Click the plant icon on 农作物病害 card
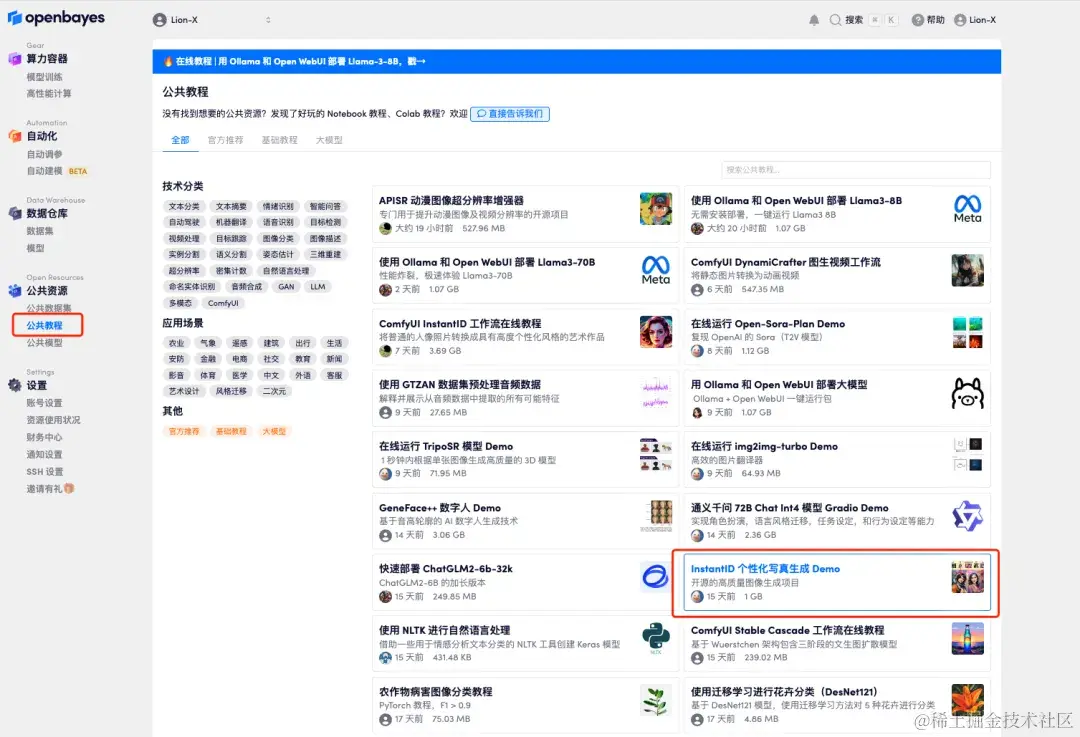1080x737 pixels. pyautogui.click(x=655, y=700)
